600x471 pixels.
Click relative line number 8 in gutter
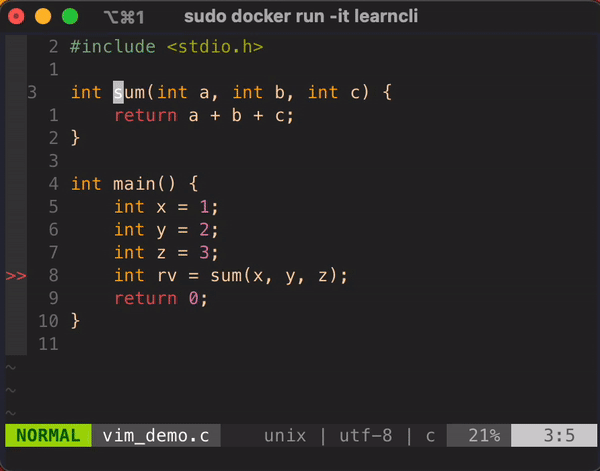click(54, 275)
